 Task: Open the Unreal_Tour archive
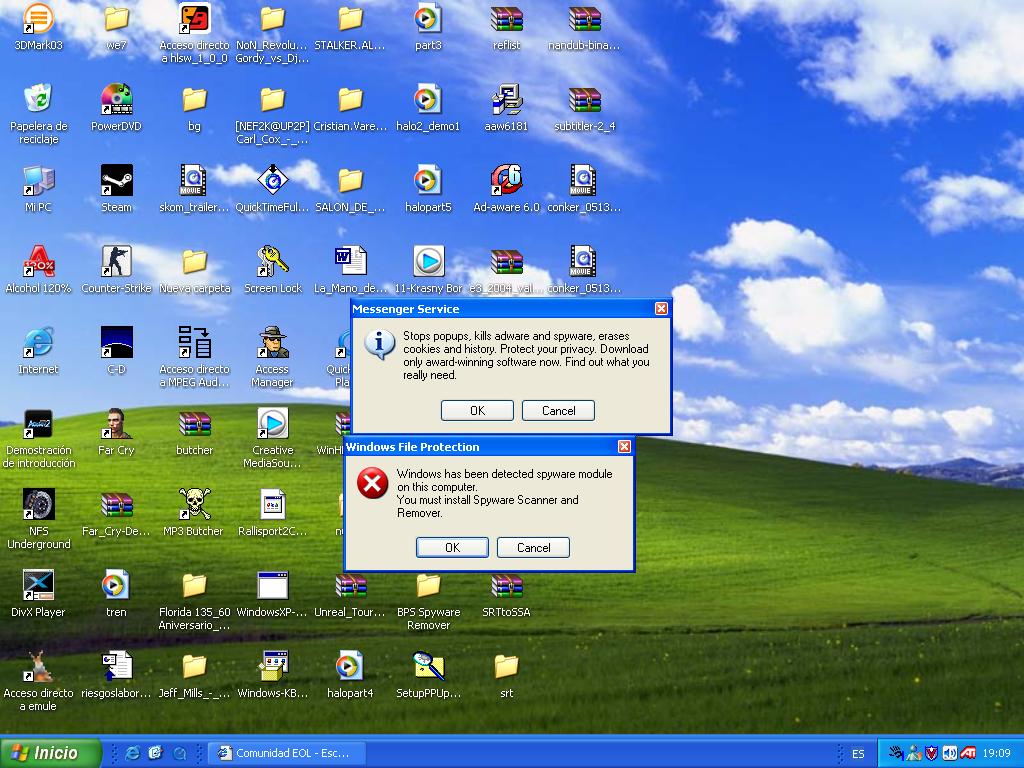[x=350, y=585]
